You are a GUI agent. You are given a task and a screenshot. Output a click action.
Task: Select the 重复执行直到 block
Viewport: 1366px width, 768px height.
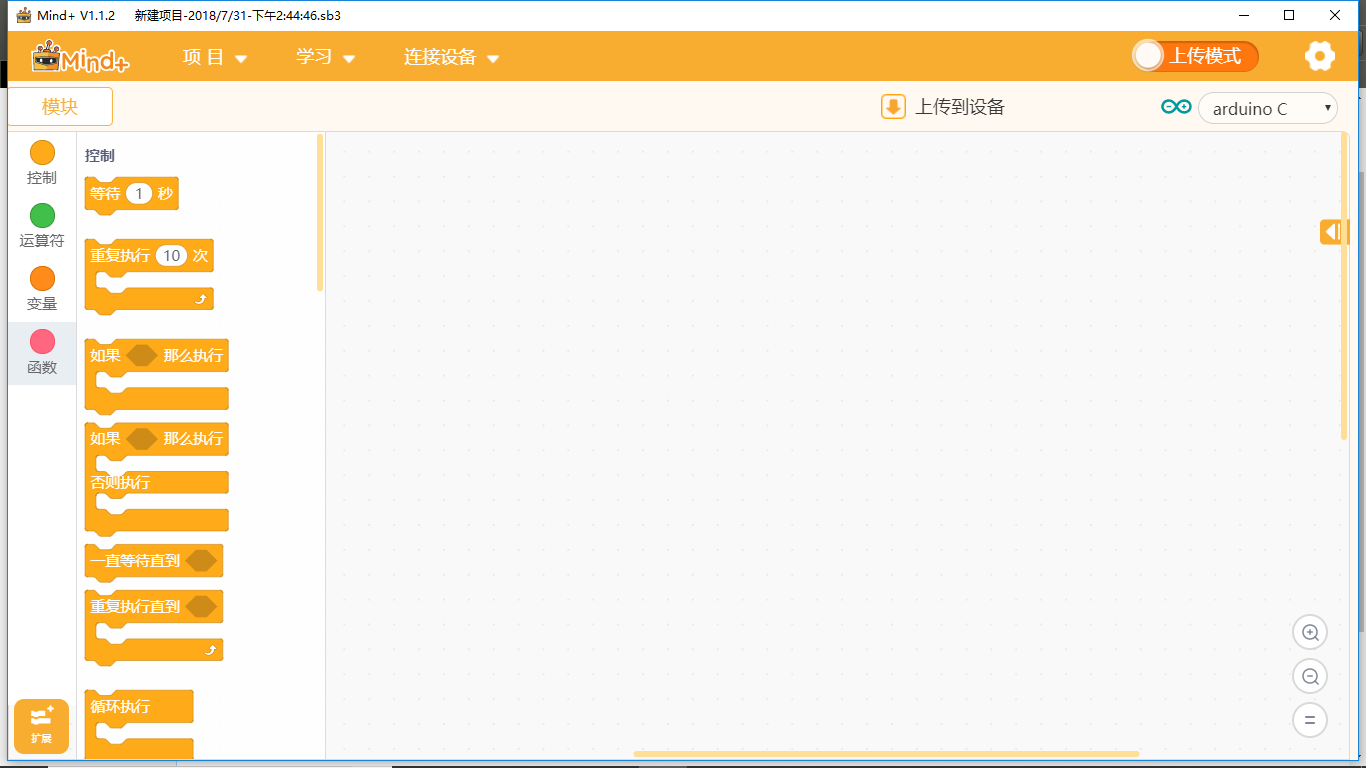(154, 627)
